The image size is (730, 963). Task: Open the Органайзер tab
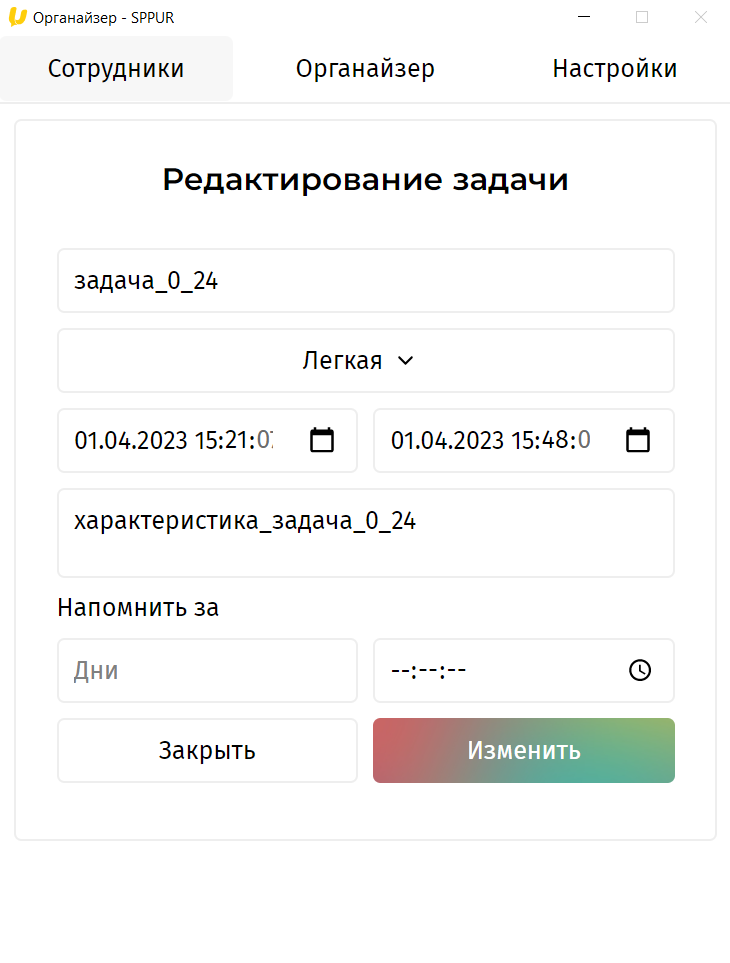[365, 69]
